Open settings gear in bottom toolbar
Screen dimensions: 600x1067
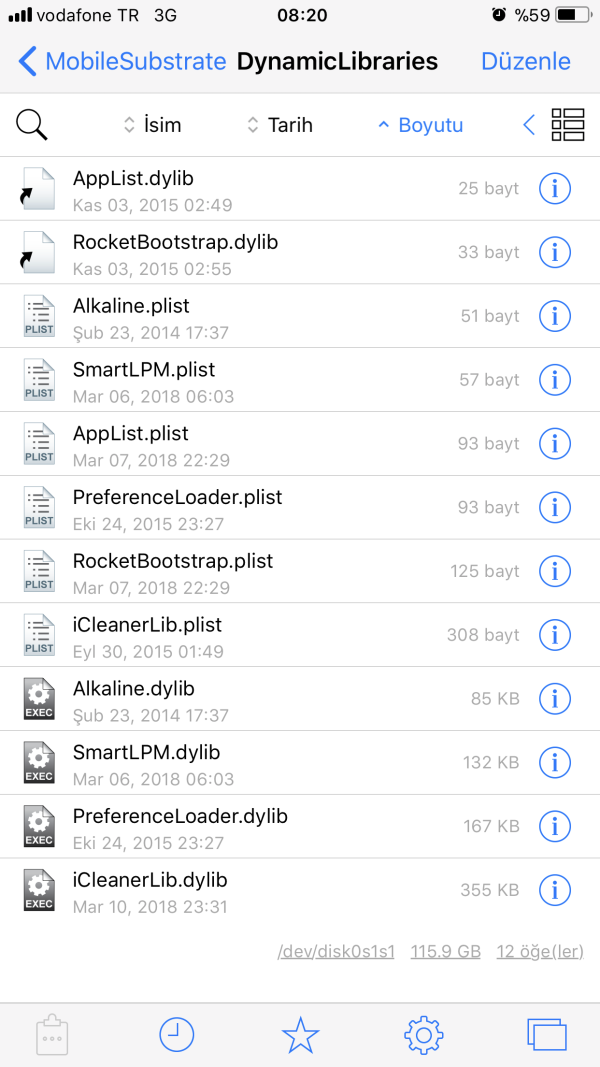pos(423,1035)
